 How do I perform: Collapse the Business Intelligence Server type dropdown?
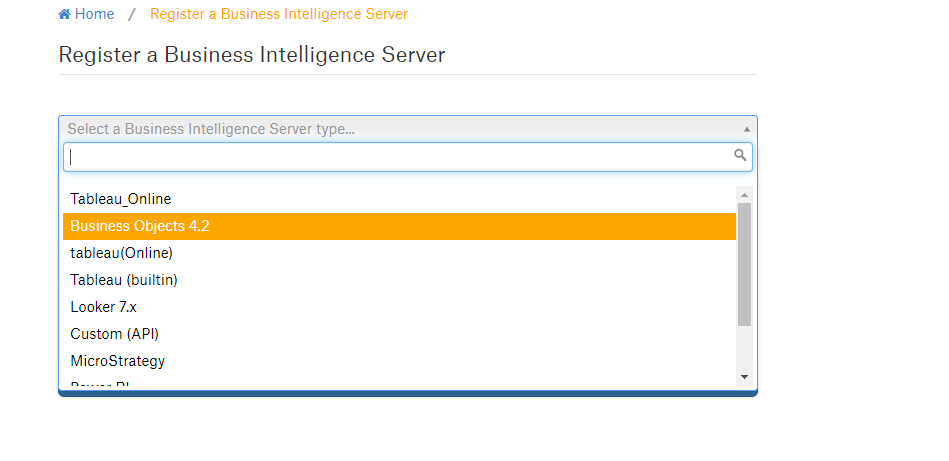tap(407, 129)
